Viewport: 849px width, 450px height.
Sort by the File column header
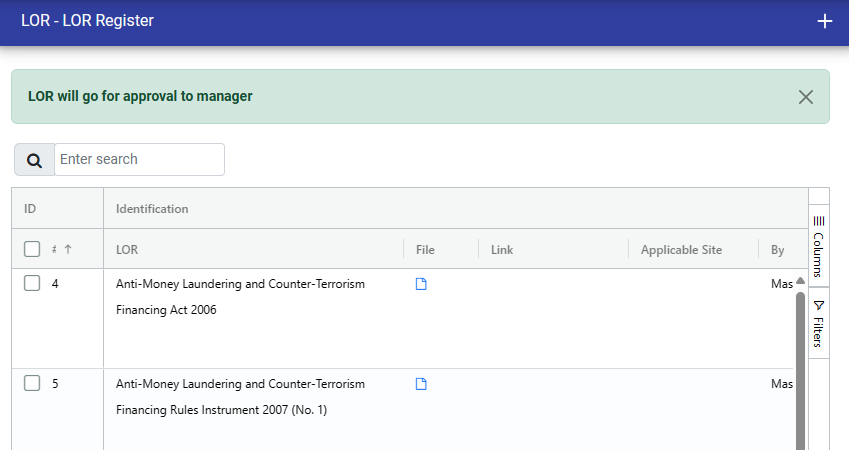(425, 249)
